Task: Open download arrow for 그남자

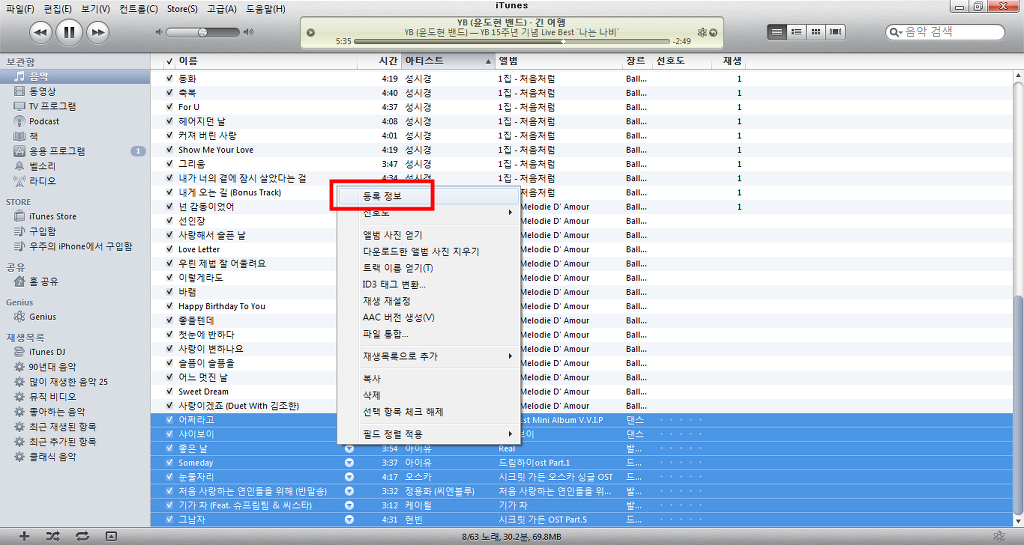Action: (x=349, y=520)
